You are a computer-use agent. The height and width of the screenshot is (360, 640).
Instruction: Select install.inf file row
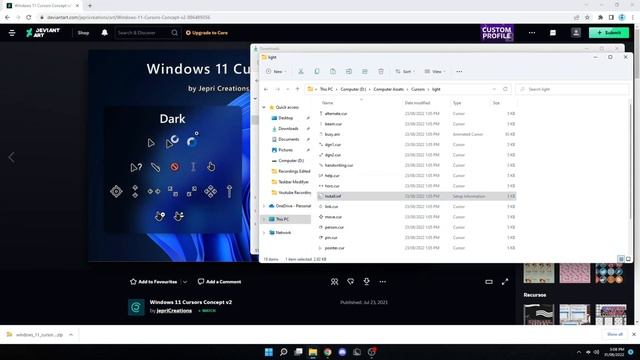pyautogui.click(x=417, y=196)
